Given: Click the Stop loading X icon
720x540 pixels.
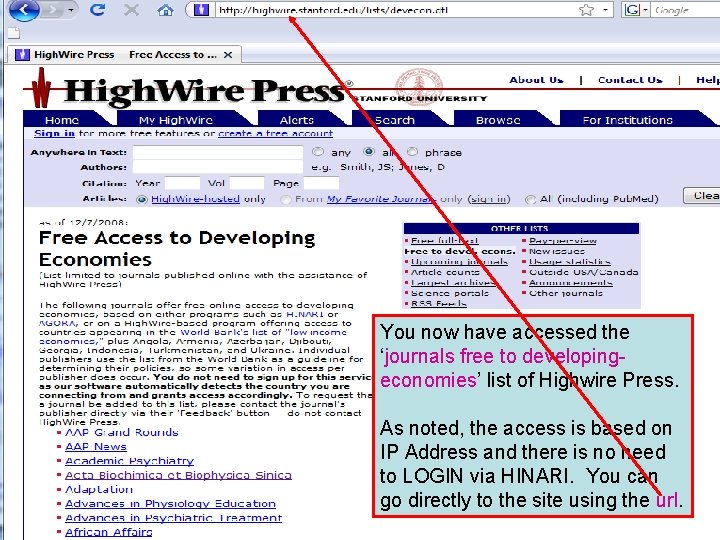Looking at the screenshot, I should coord(131,10).
